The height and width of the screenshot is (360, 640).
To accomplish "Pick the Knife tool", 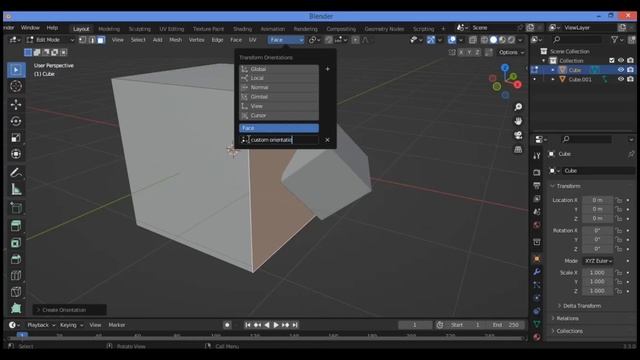I will click(16, 292).
